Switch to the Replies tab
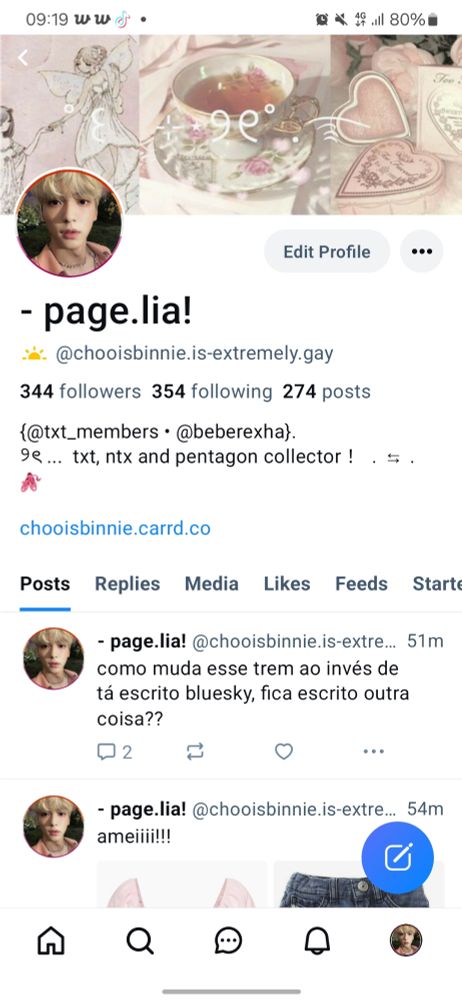 point(128,584)
